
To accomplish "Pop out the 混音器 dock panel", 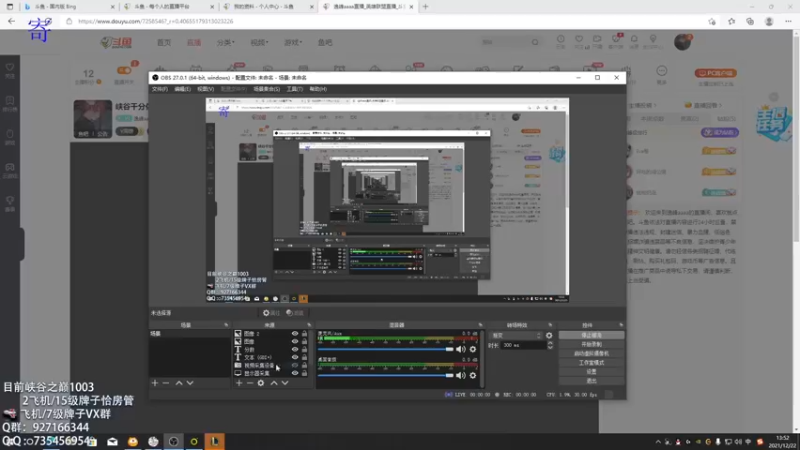I will (480, 325).
